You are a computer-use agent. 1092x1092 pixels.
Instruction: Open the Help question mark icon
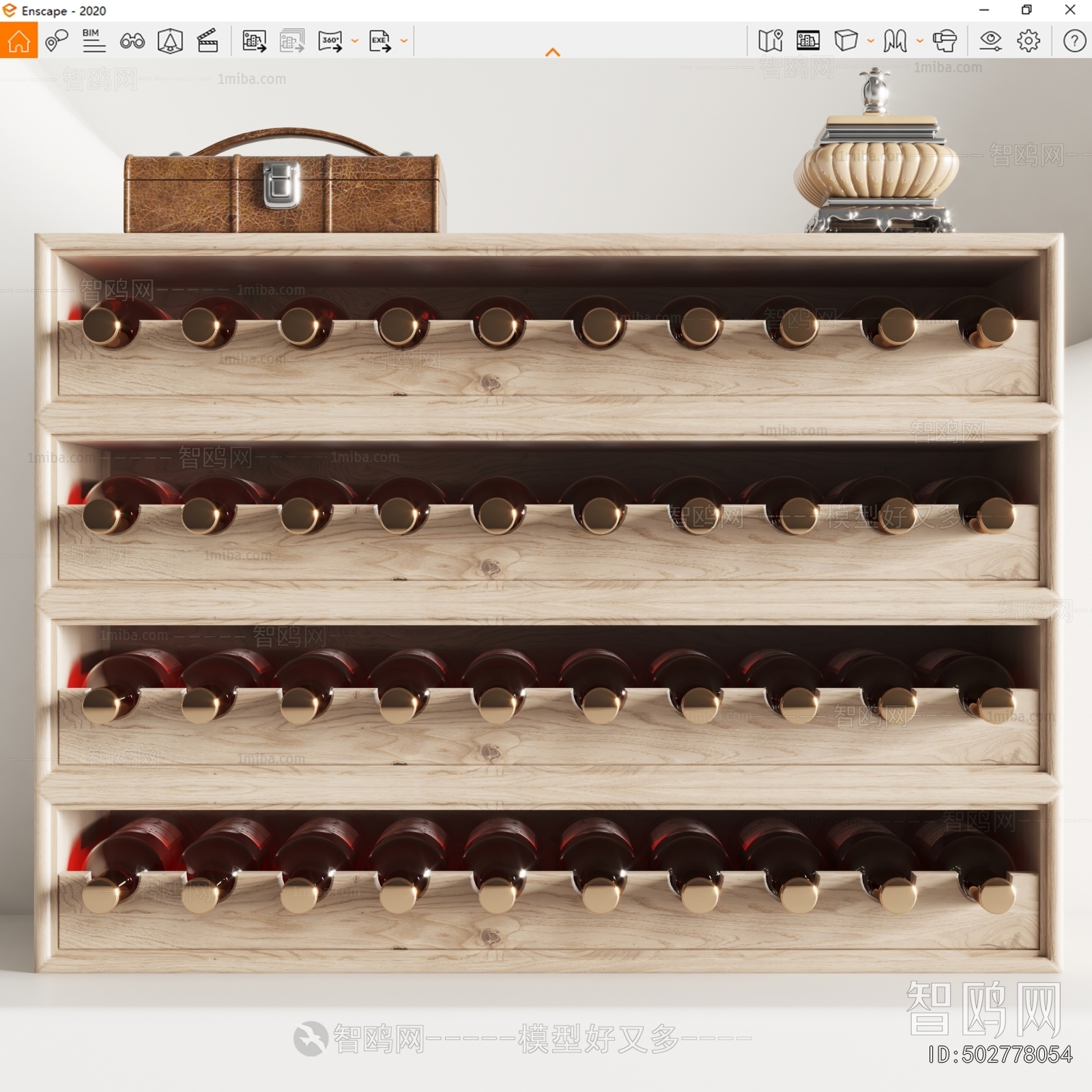click(x=1074, y=41)
